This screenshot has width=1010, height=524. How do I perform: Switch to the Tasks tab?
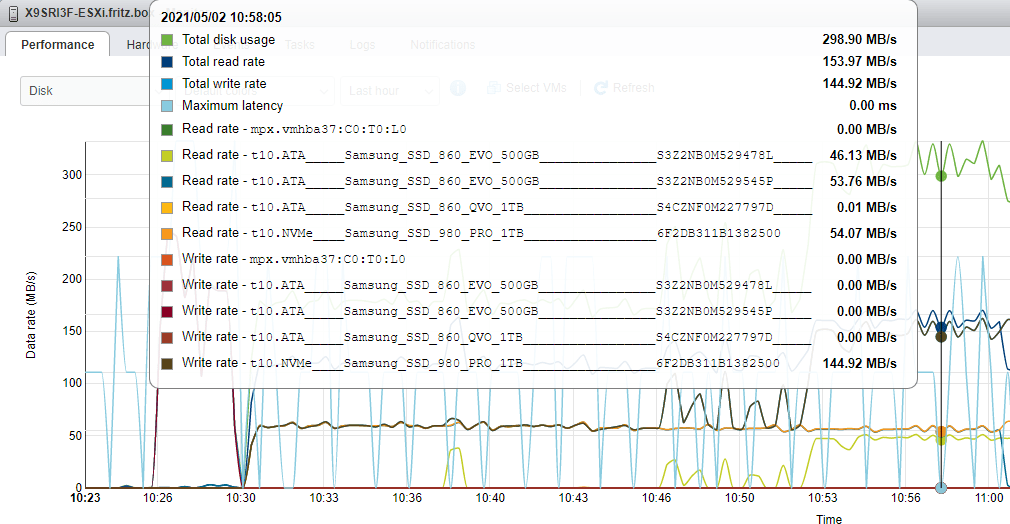300,44
